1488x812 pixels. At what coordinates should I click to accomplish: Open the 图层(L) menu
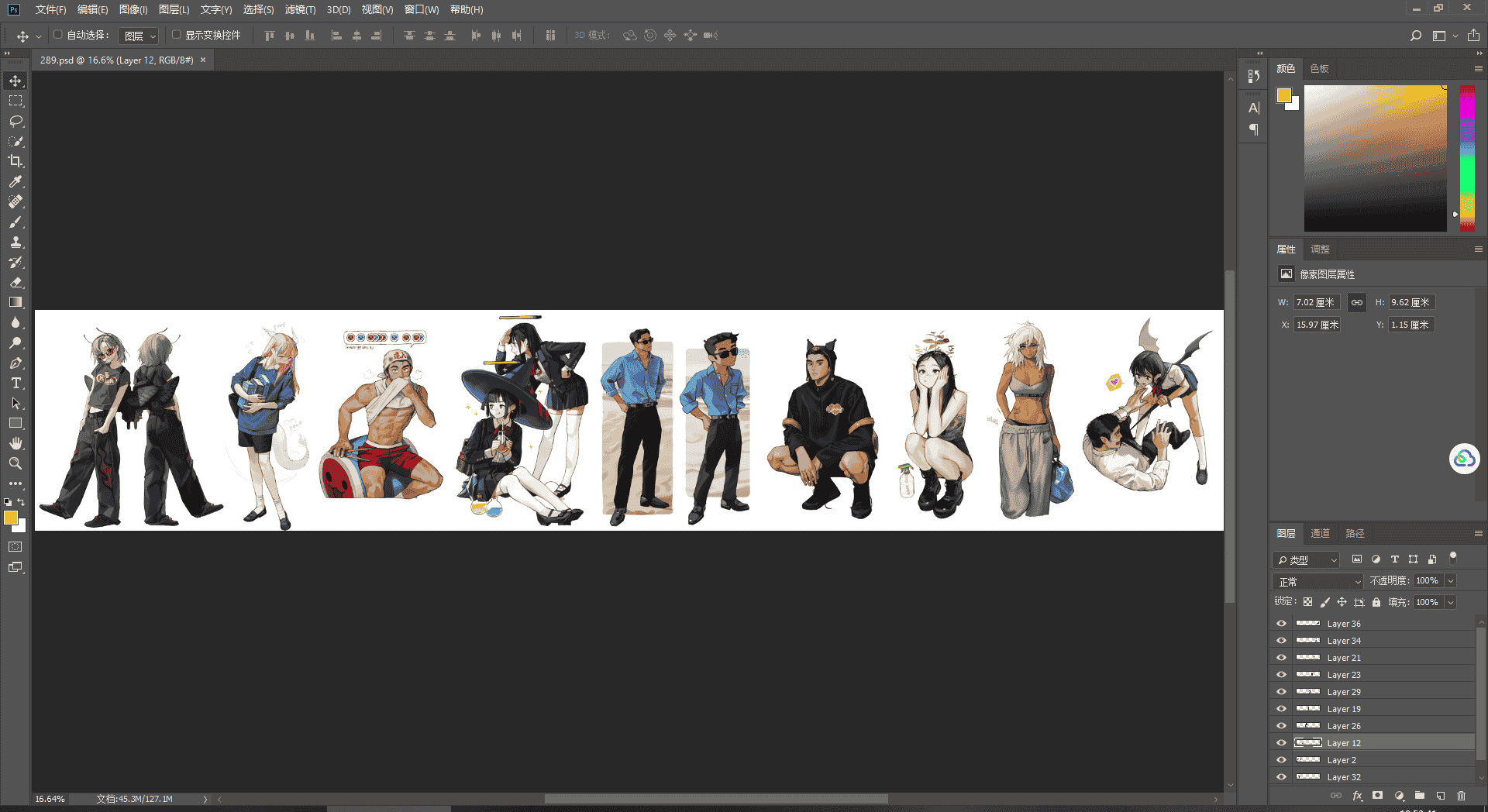tap(174, 9)
